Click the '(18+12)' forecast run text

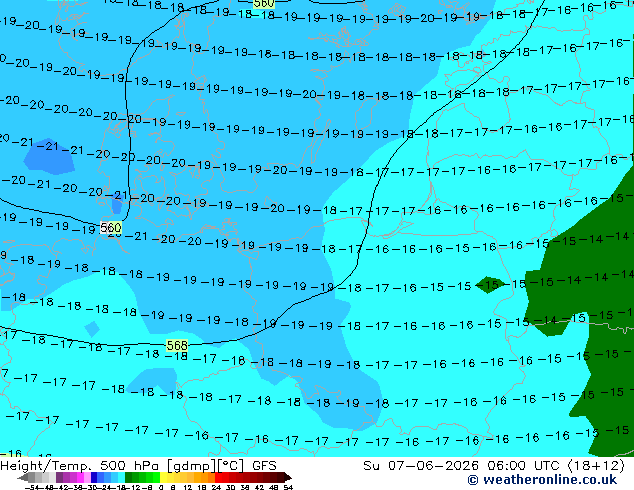596,466
